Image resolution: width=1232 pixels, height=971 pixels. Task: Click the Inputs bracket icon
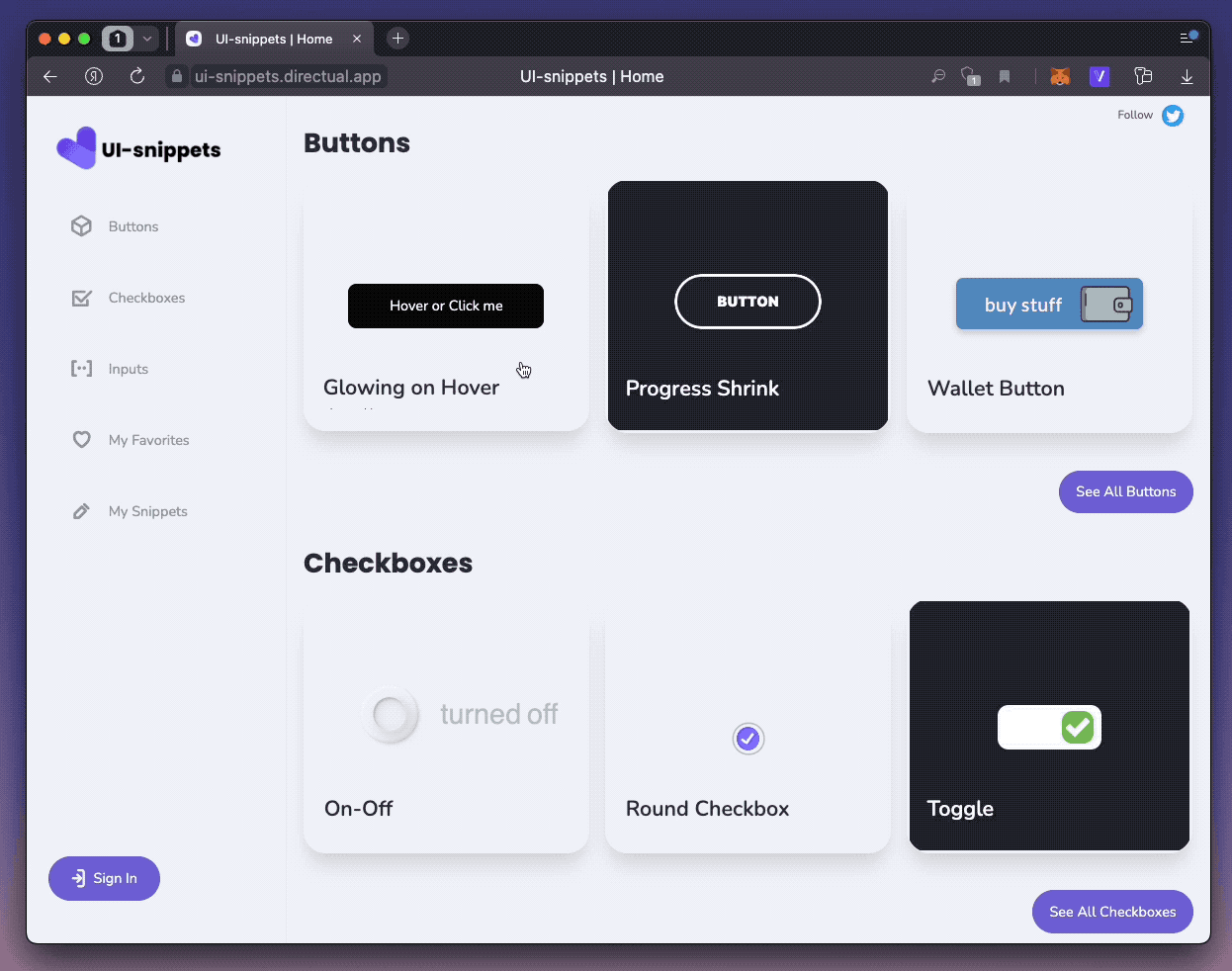[82, 369]
